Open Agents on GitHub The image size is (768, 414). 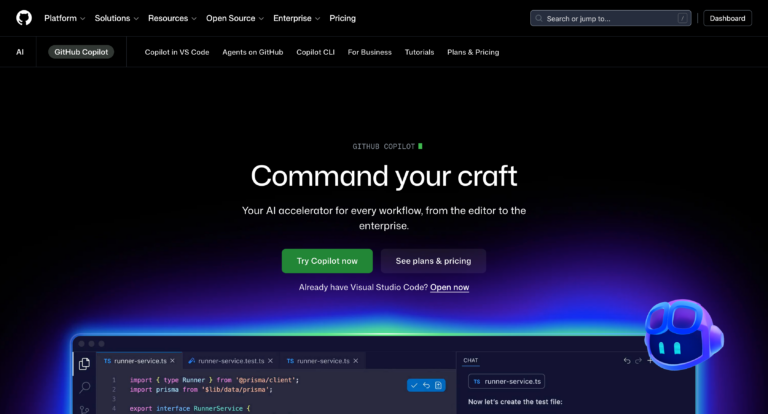click(x=253, y=52)
